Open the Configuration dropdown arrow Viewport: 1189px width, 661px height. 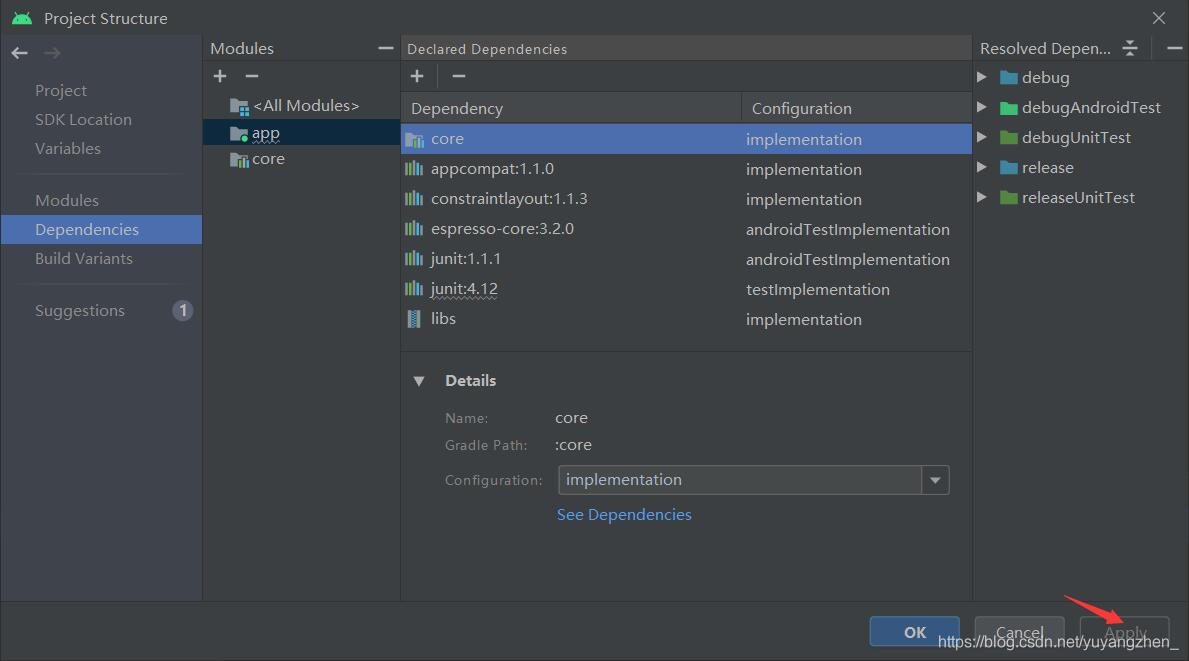coord(935,480)
